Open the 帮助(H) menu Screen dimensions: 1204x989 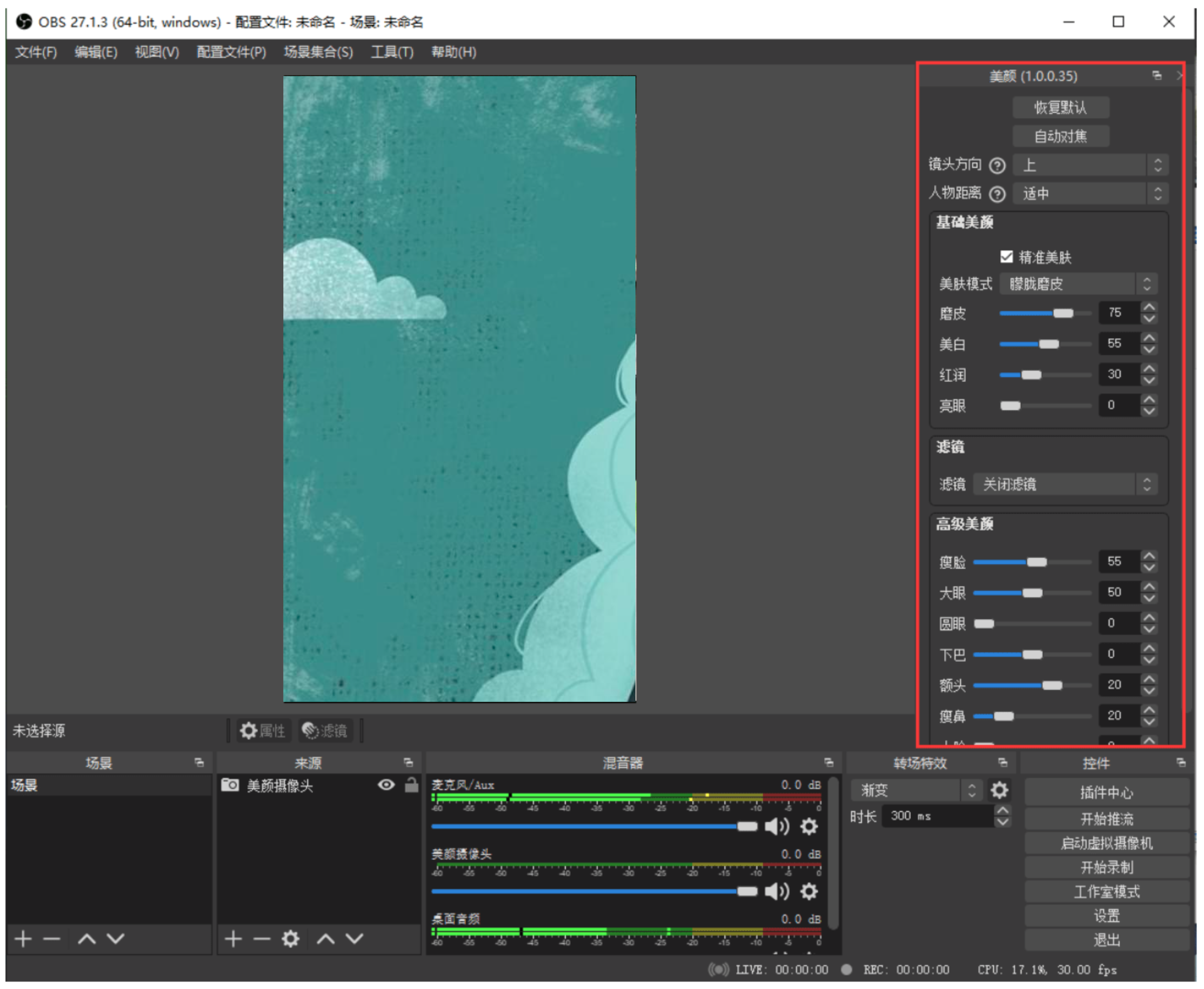coord(454,52)
